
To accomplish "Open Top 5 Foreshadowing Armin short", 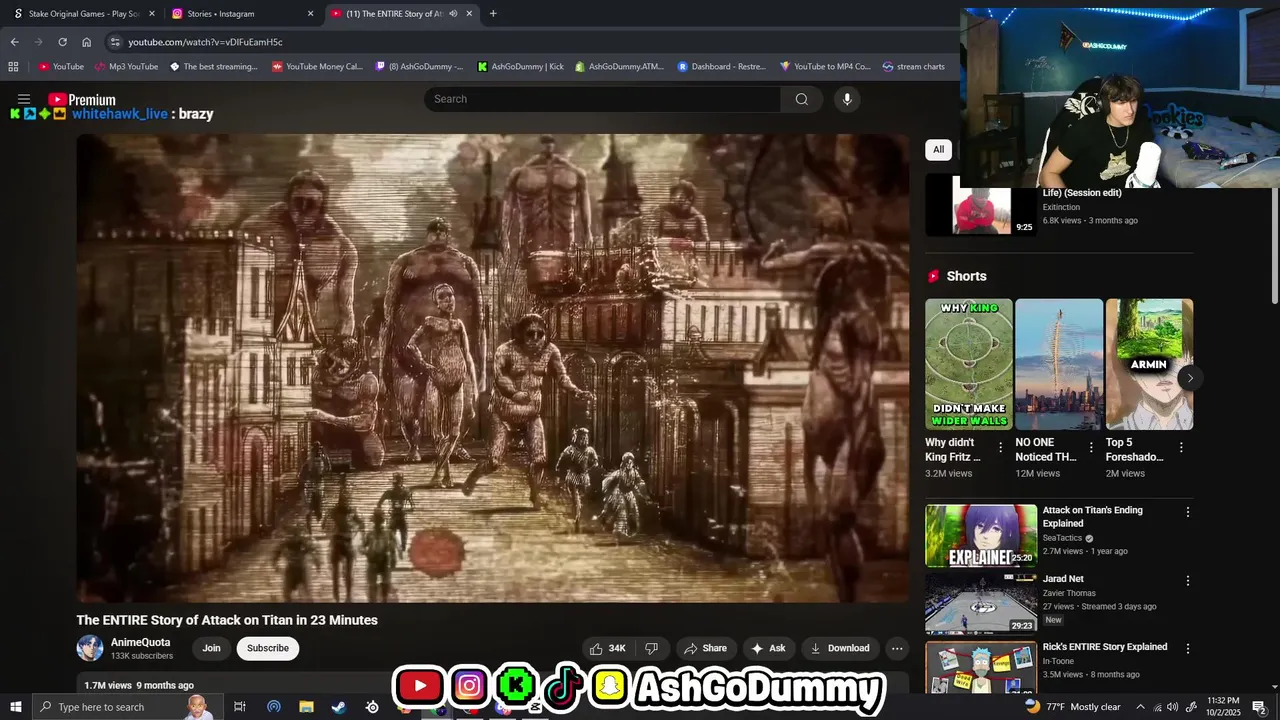I will (x=1149, y=364).
